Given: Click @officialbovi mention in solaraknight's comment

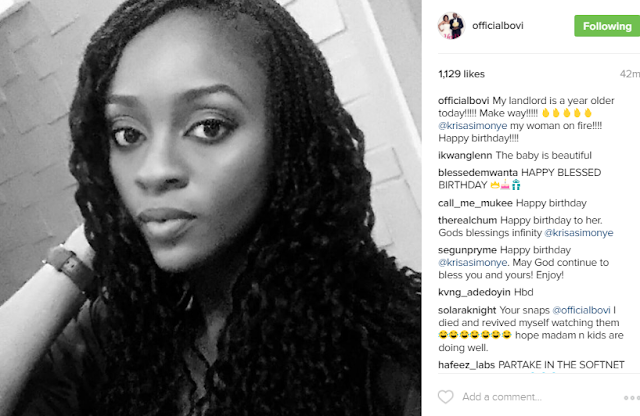Looking at the screenshot, I should [581, 310].
